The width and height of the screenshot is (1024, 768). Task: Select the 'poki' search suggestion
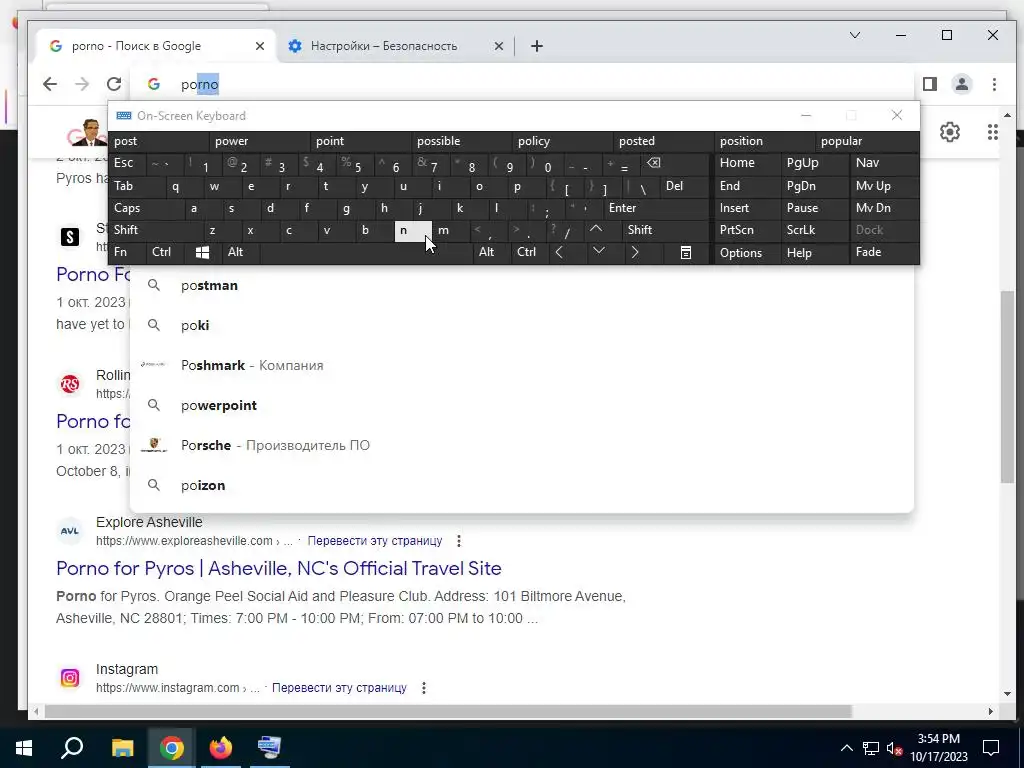point(521,325)
